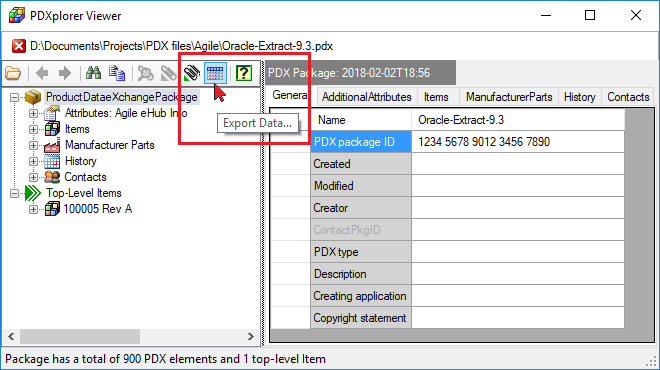The height and width of the screenshot is (370, 660).
Task: Expand the Manufacturer Parts tree node
Action: [x=33, y=145]
